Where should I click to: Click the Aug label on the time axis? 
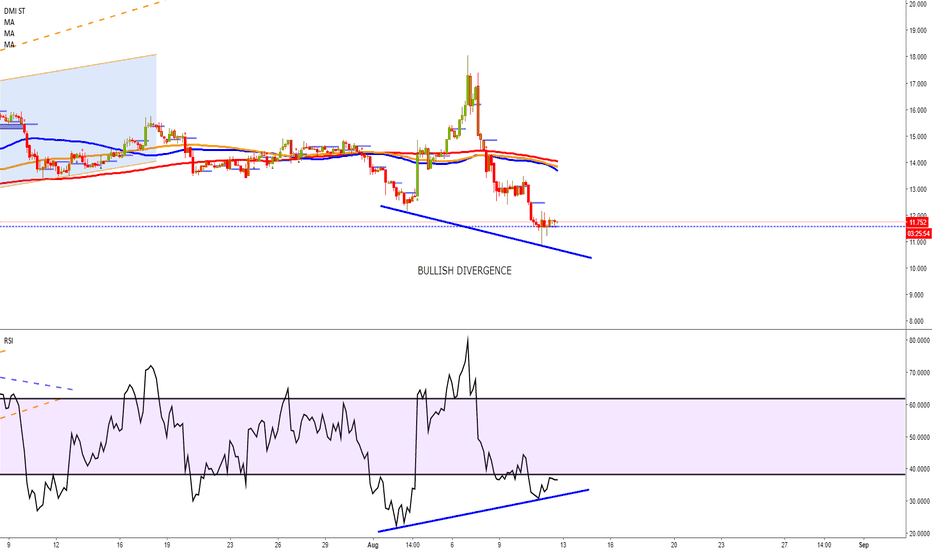click(373, 545)
